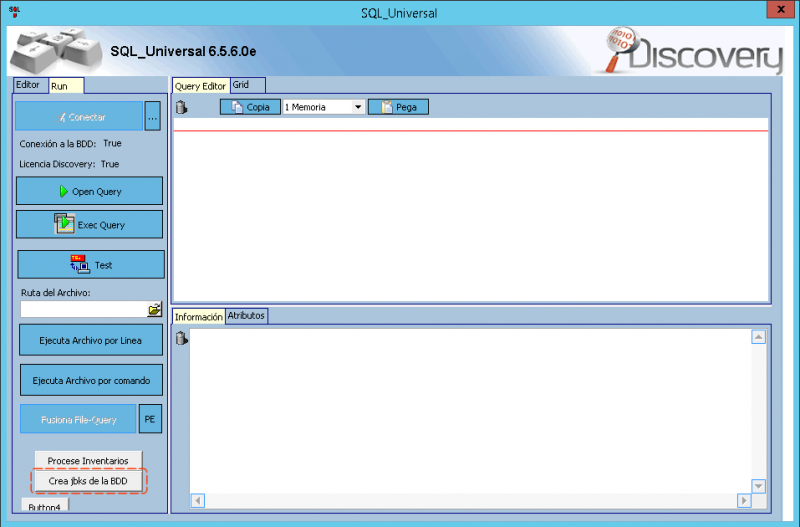Image resolution: width=800 pixels, height=527 pixels.
Task: Click inside the Información output area
Action: tap(469, 411)
